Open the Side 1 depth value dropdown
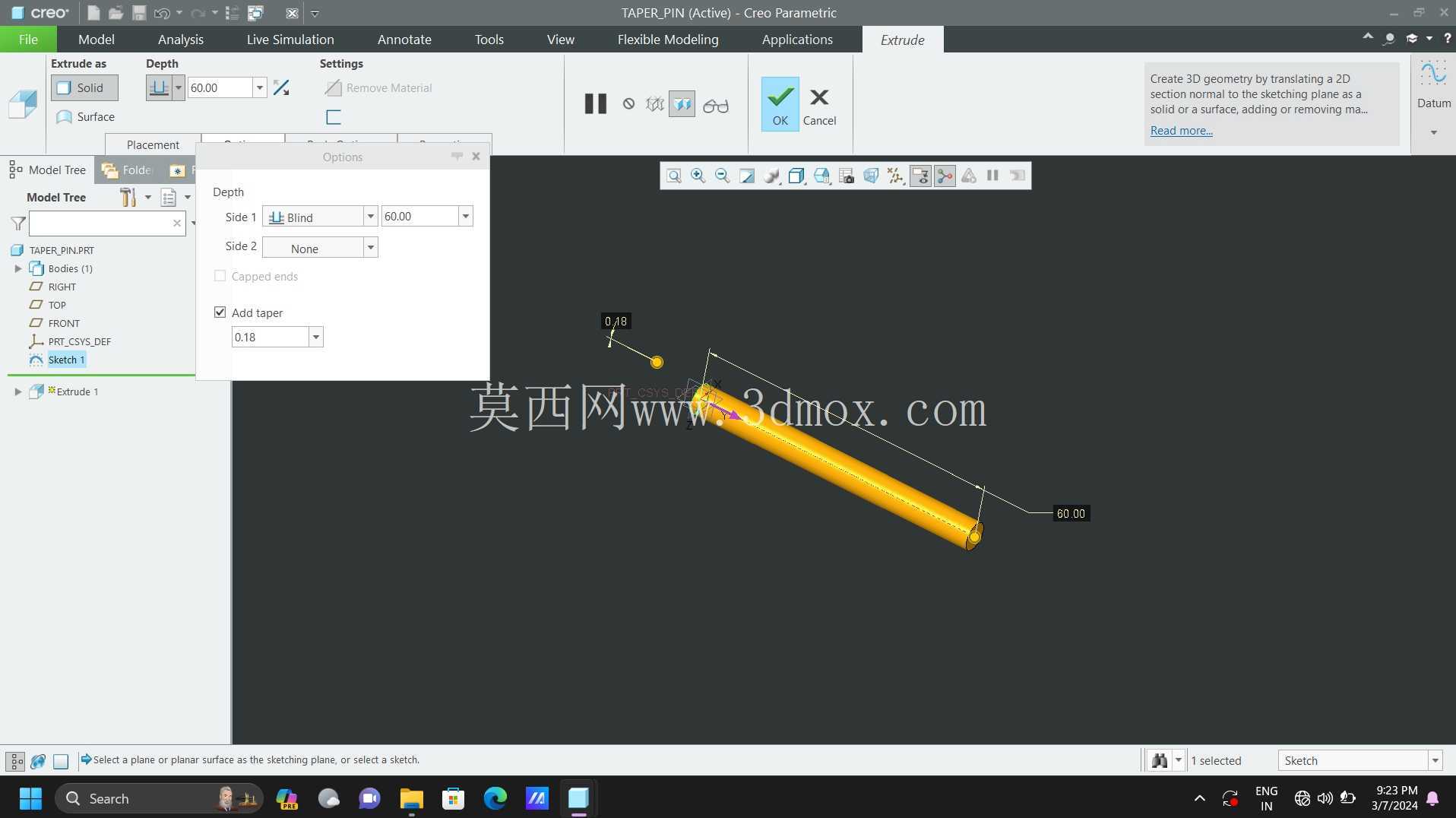1456x818 pixels. (x=466, y=217)
